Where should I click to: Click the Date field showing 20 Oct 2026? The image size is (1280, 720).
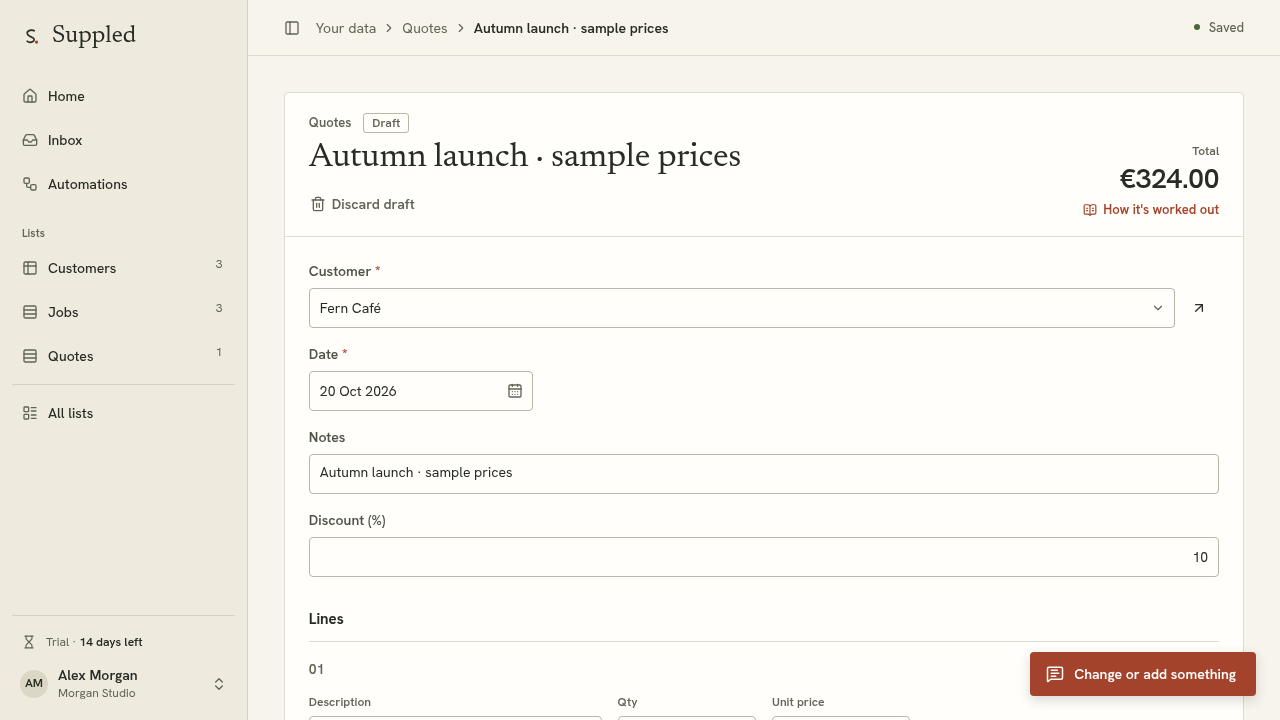[421, 391]
